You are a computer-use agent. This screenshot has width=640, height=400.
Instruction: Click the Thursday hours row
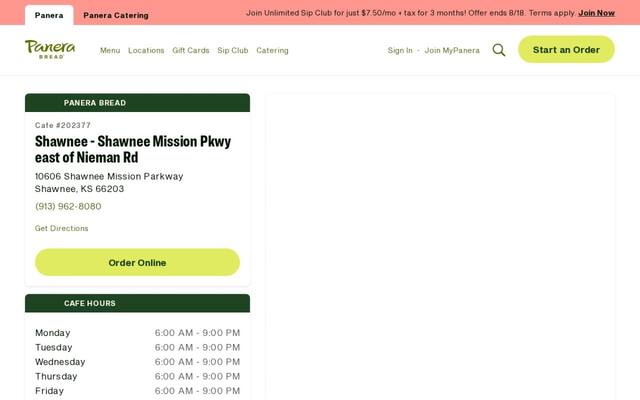138,376
